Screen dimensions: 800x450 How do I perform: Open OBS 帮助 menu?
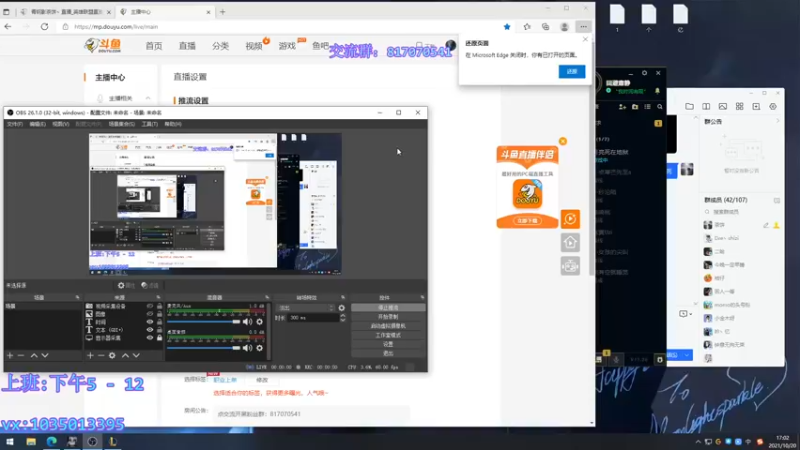coord(173,124)
